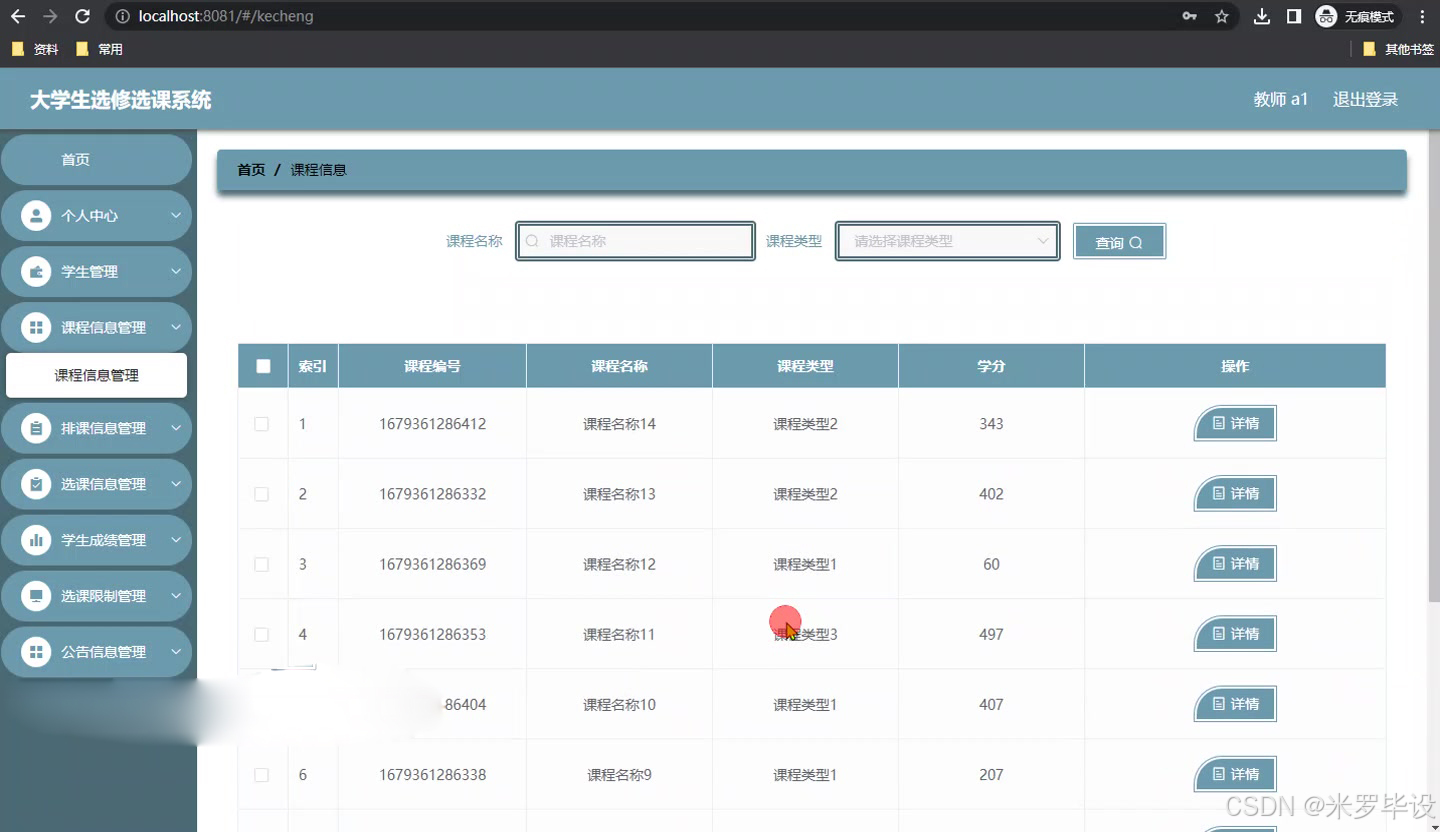Expand the 学生成绩管理 menu chevron
Viewport: 1440px width, 832px height.
pyautogui.click(x=176, y=540)
